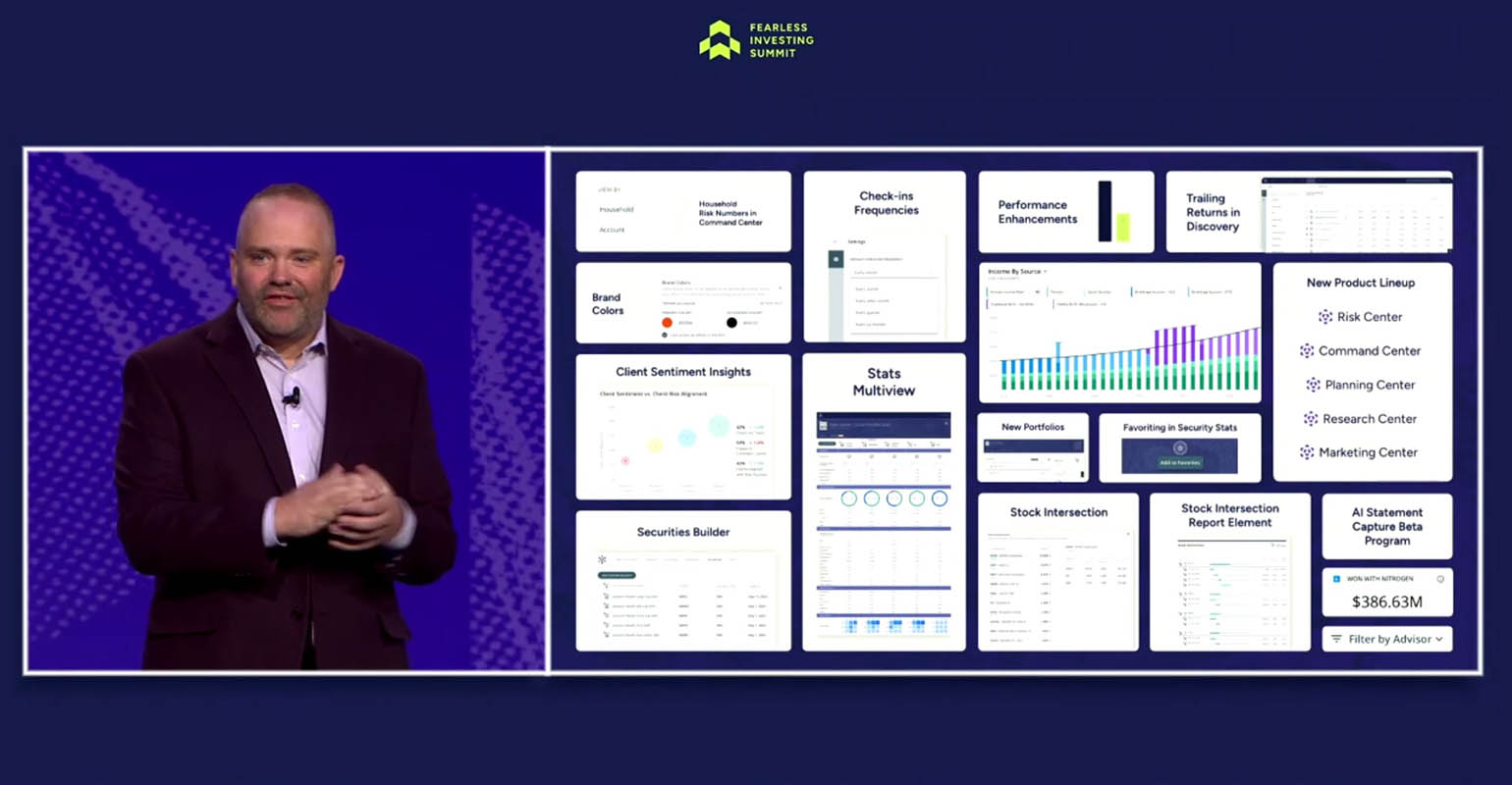Viewport: 1512px width, 785px height.
Task: Click the $386.63M Won With Nitrogen value
Action: click(x=1386, y=602)
